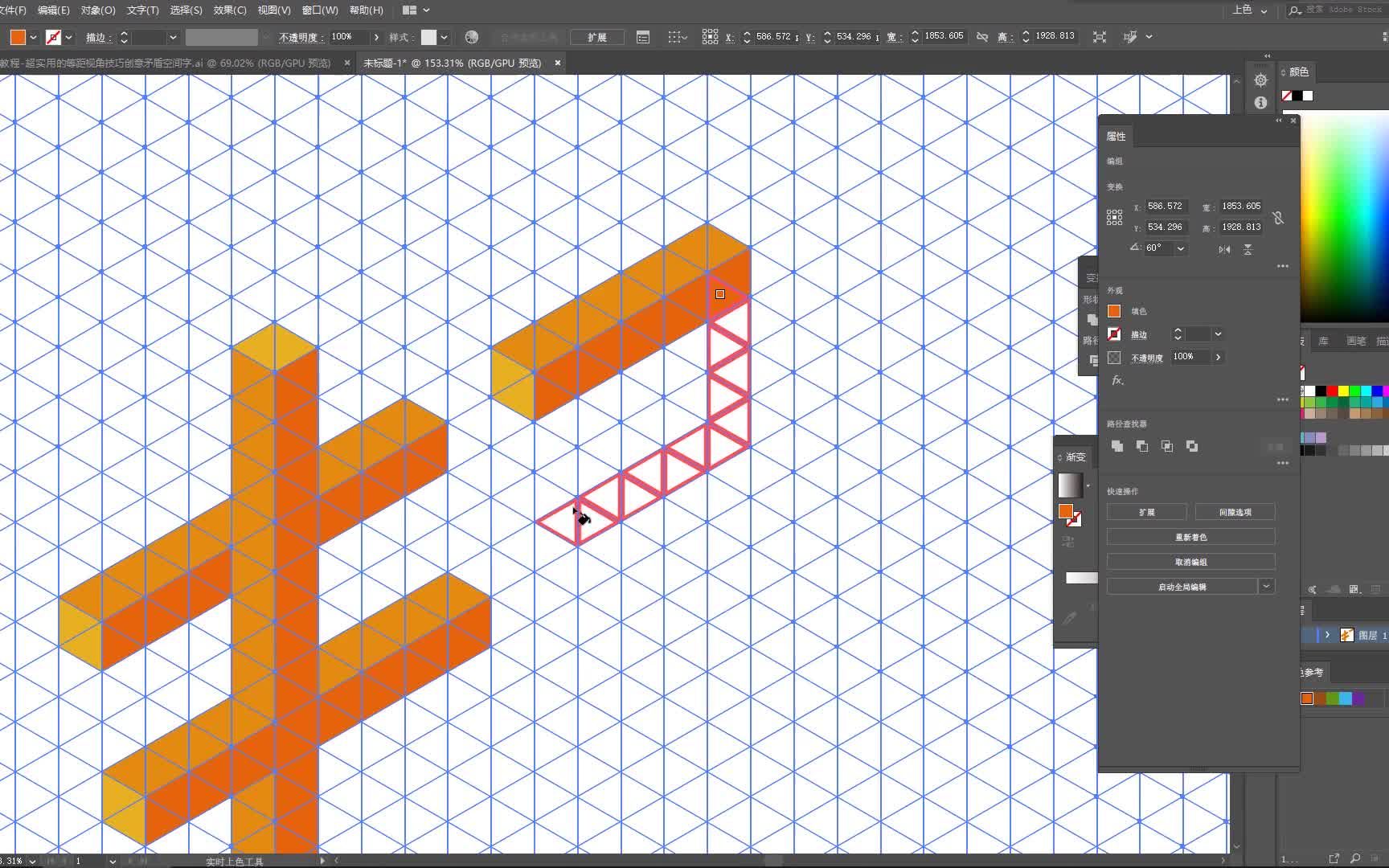Toggle constrain proportions link in 属性 panel
Screen dimensions: 1389x868
[1278, 218]
